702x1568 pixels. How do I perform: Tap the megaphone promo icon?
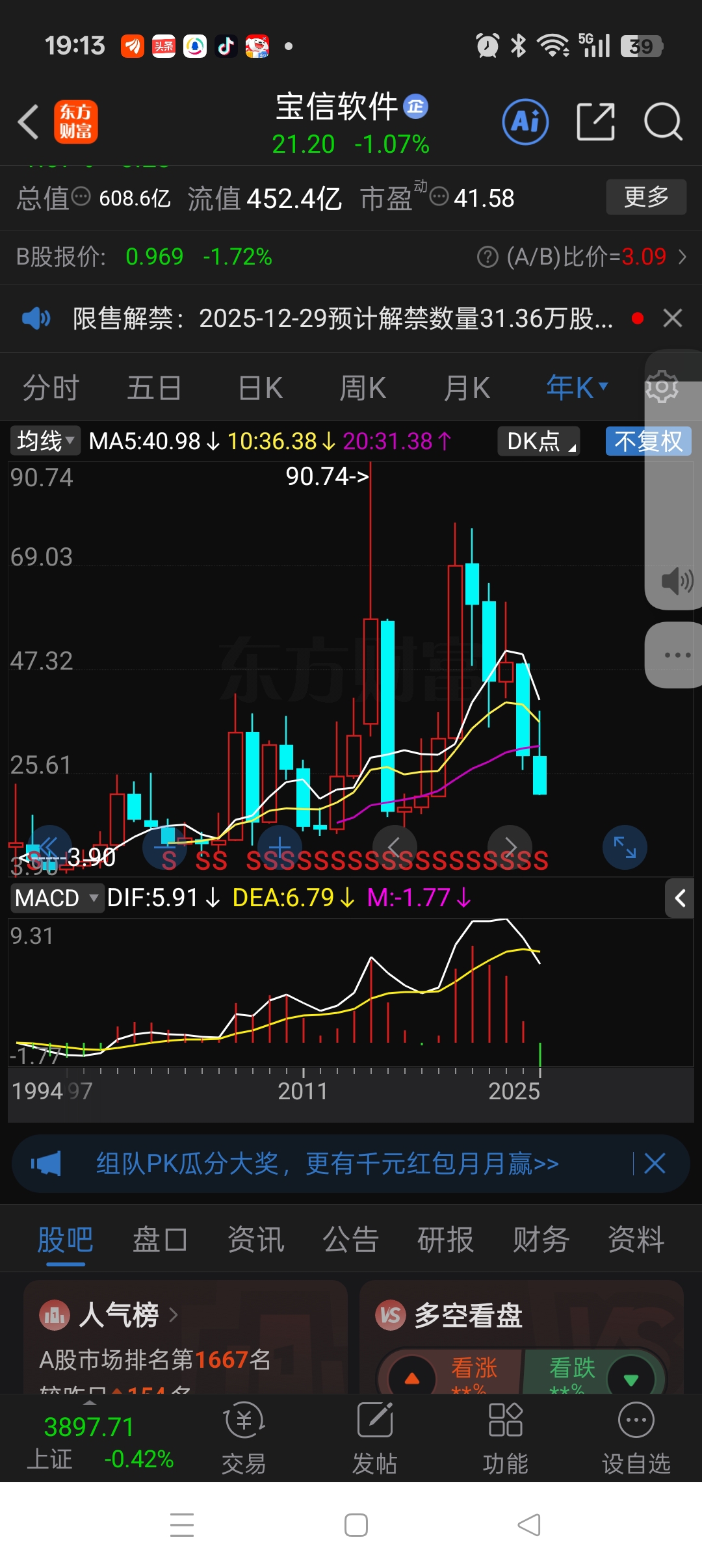tap(46, 1164)
